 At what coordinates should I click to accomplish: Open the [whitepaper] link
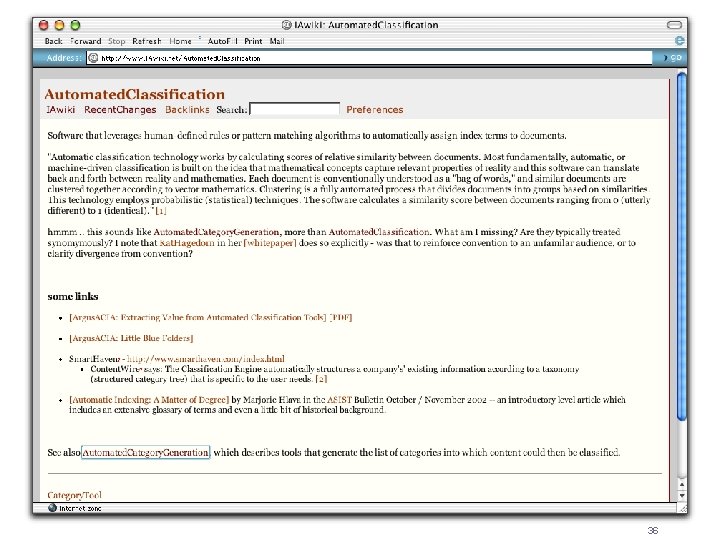[270, 242]
